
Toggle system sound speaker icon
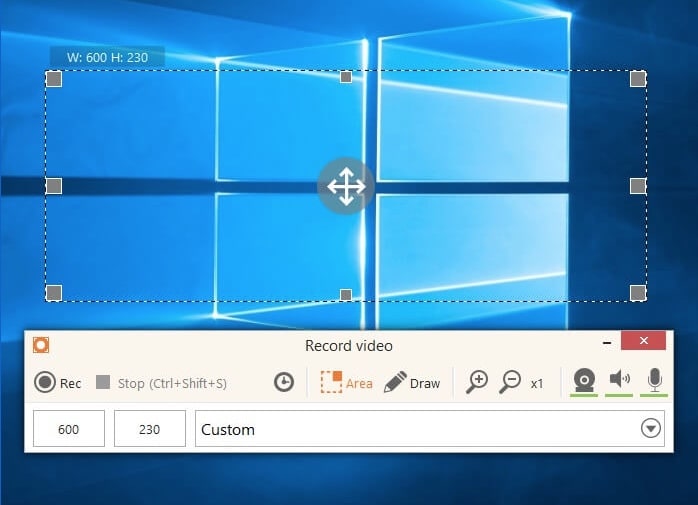coord(619,382)
